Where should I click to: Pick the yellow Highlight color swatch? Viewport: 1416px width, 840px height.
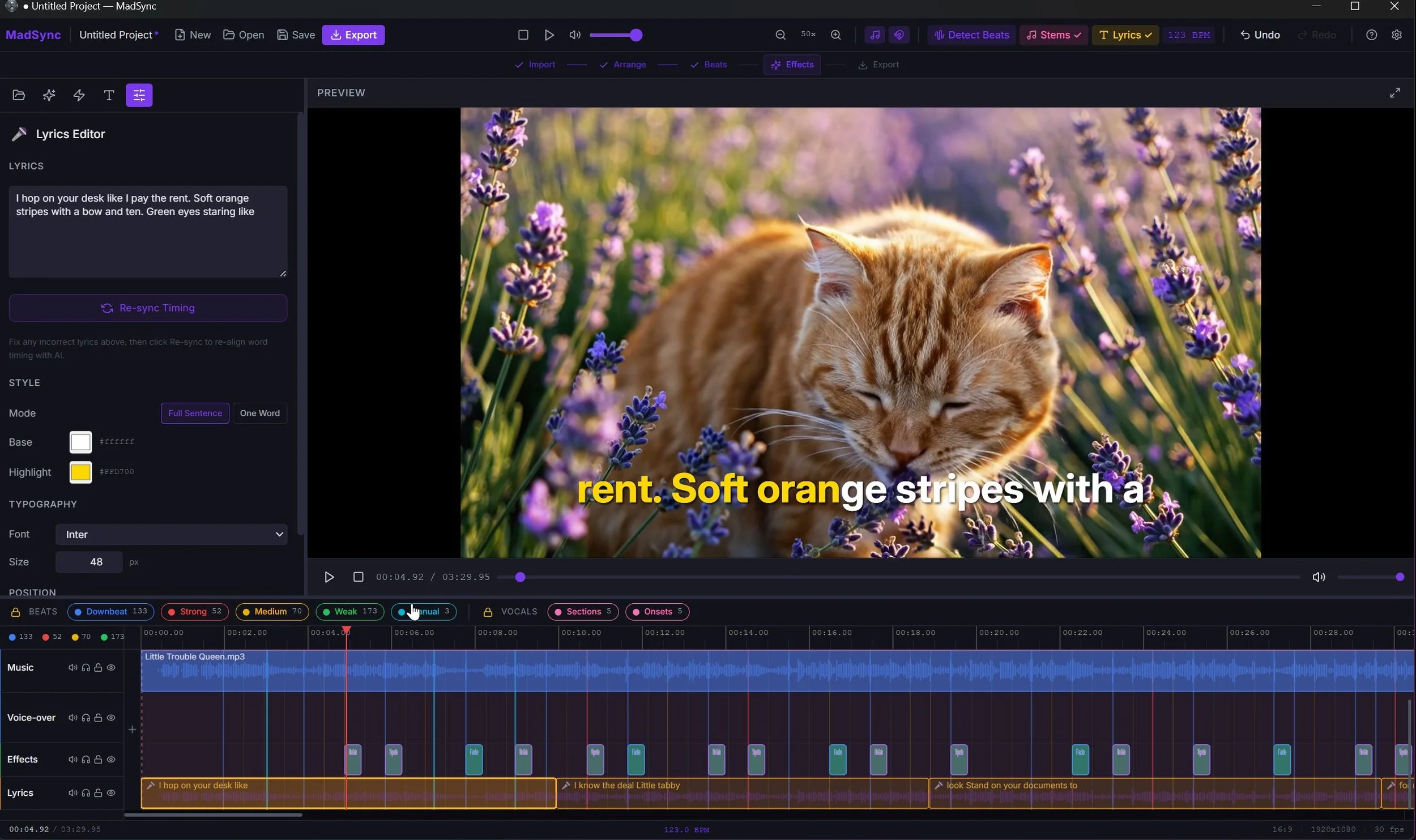coord(80,471)
